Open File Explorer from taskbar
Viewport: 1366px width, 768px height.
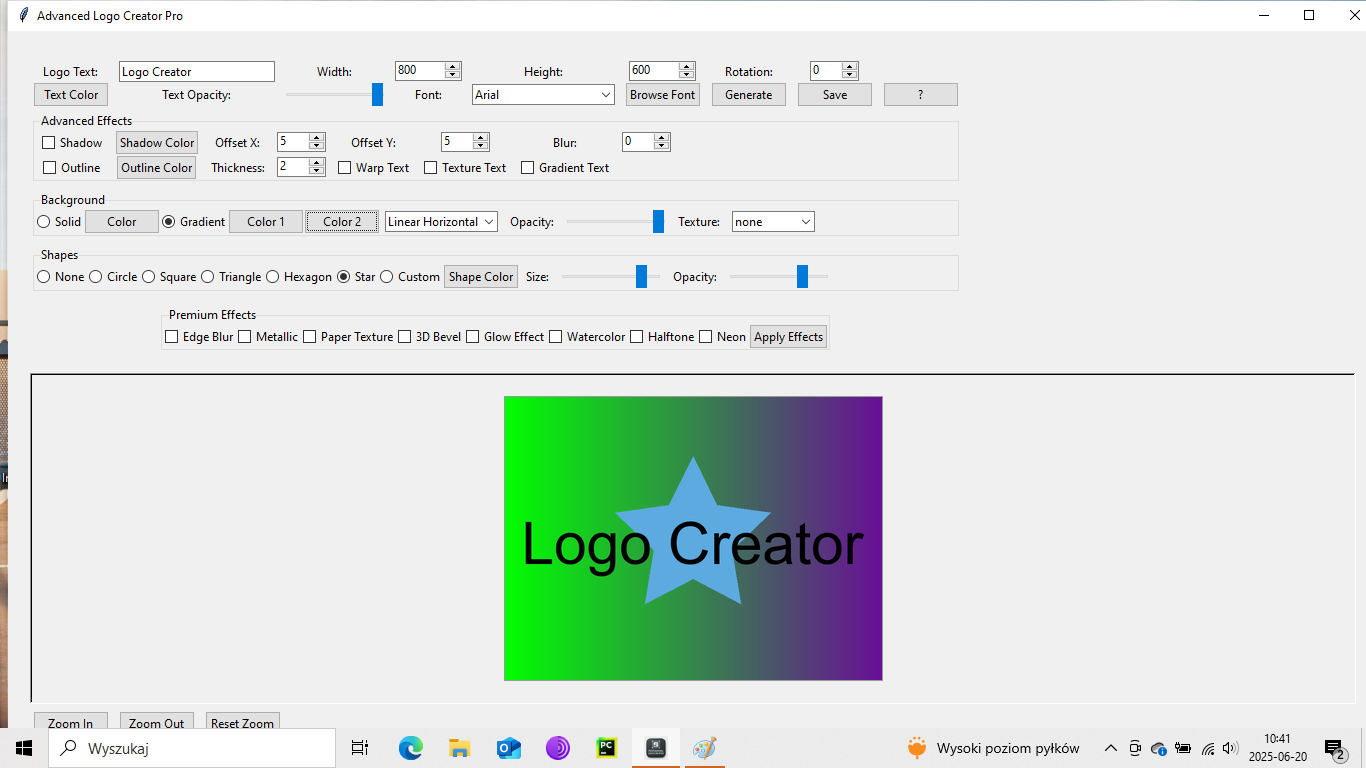(x=459, y=748)
